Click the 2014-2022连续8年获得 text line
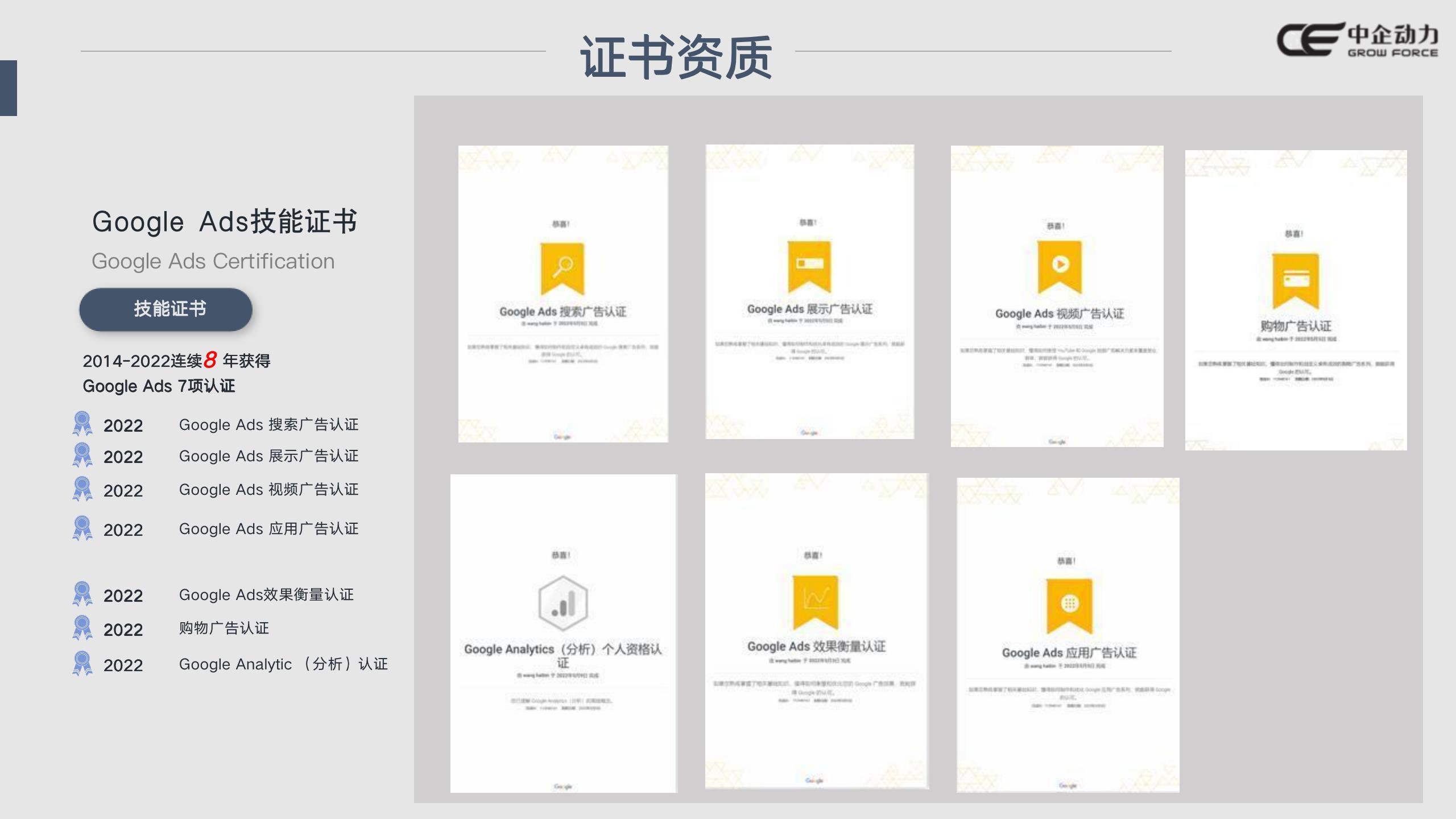Screen dimensions: 1456x819 [x=176, y=360]
